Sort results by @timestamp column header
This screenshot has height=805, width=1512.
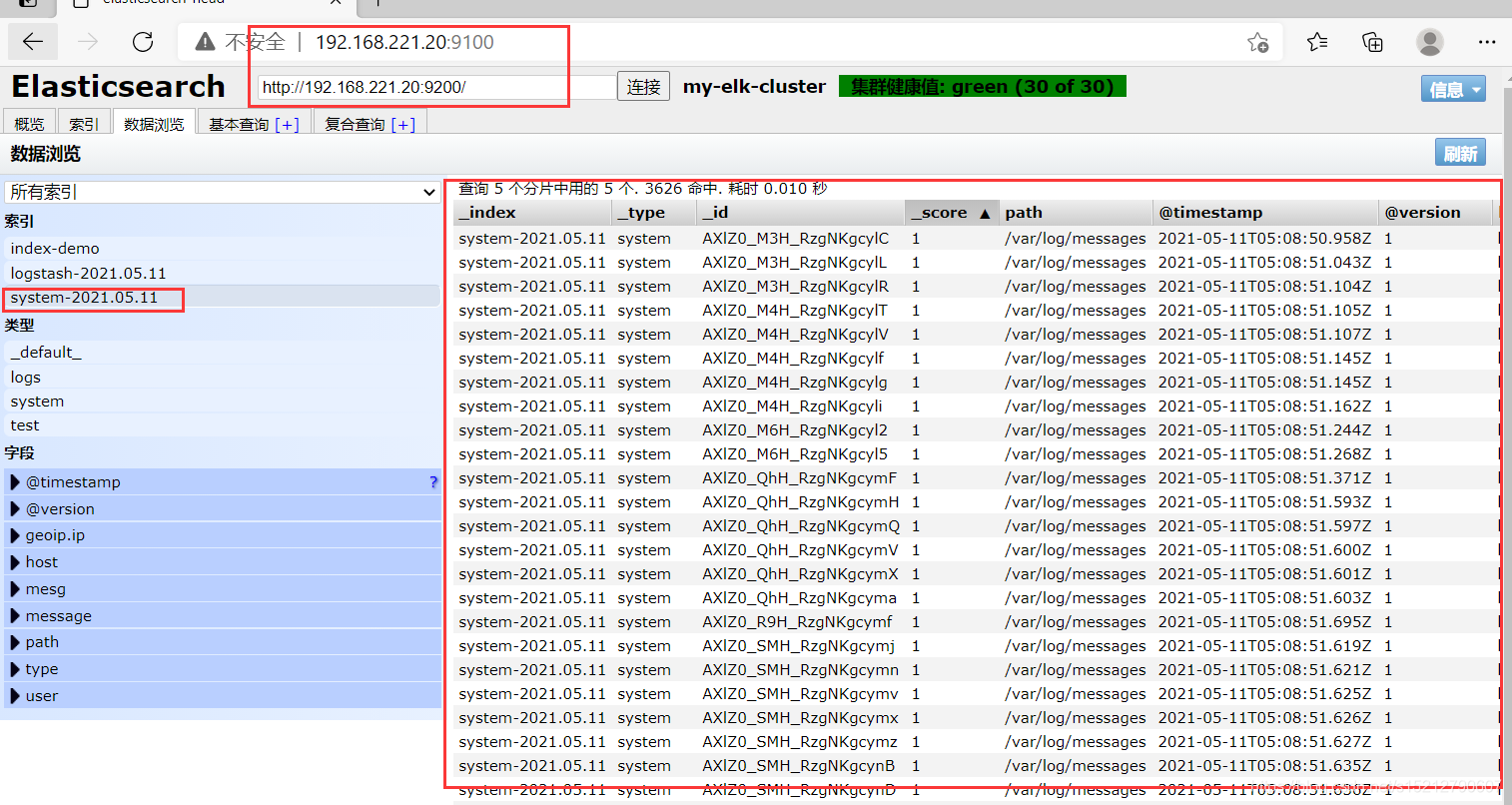coord(1265,212)
